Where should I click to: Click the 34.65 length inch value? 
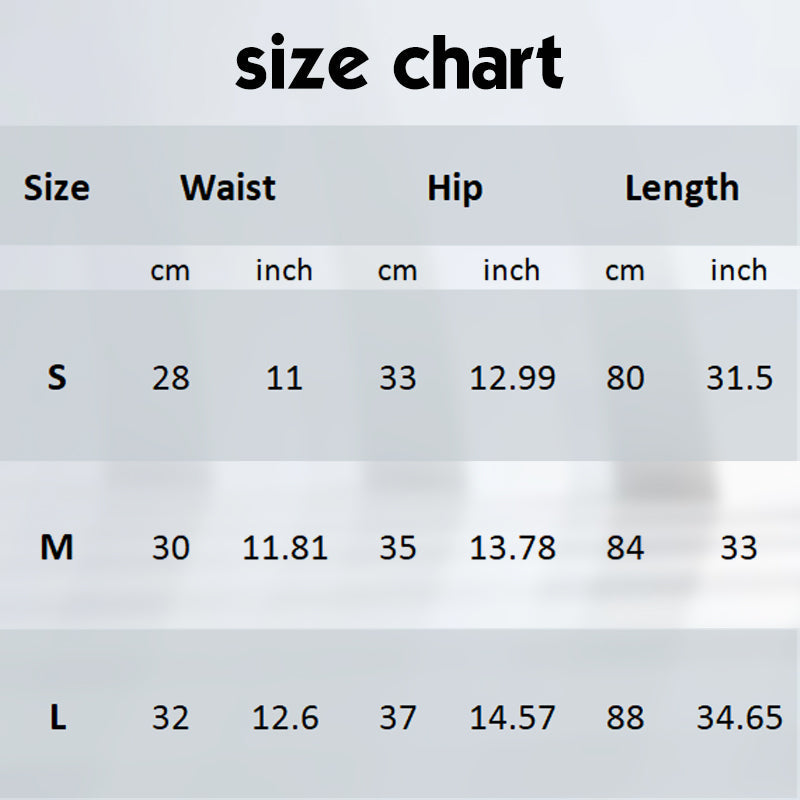click(x=739, y=717)
